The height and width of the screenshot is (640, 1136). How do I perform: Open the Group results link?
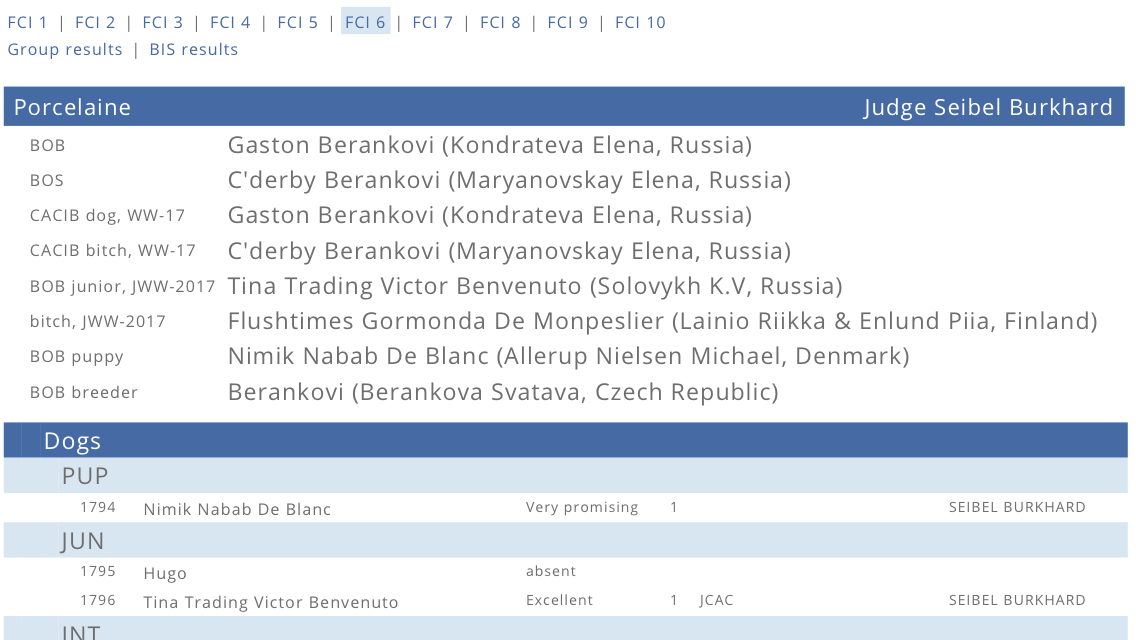65,49
